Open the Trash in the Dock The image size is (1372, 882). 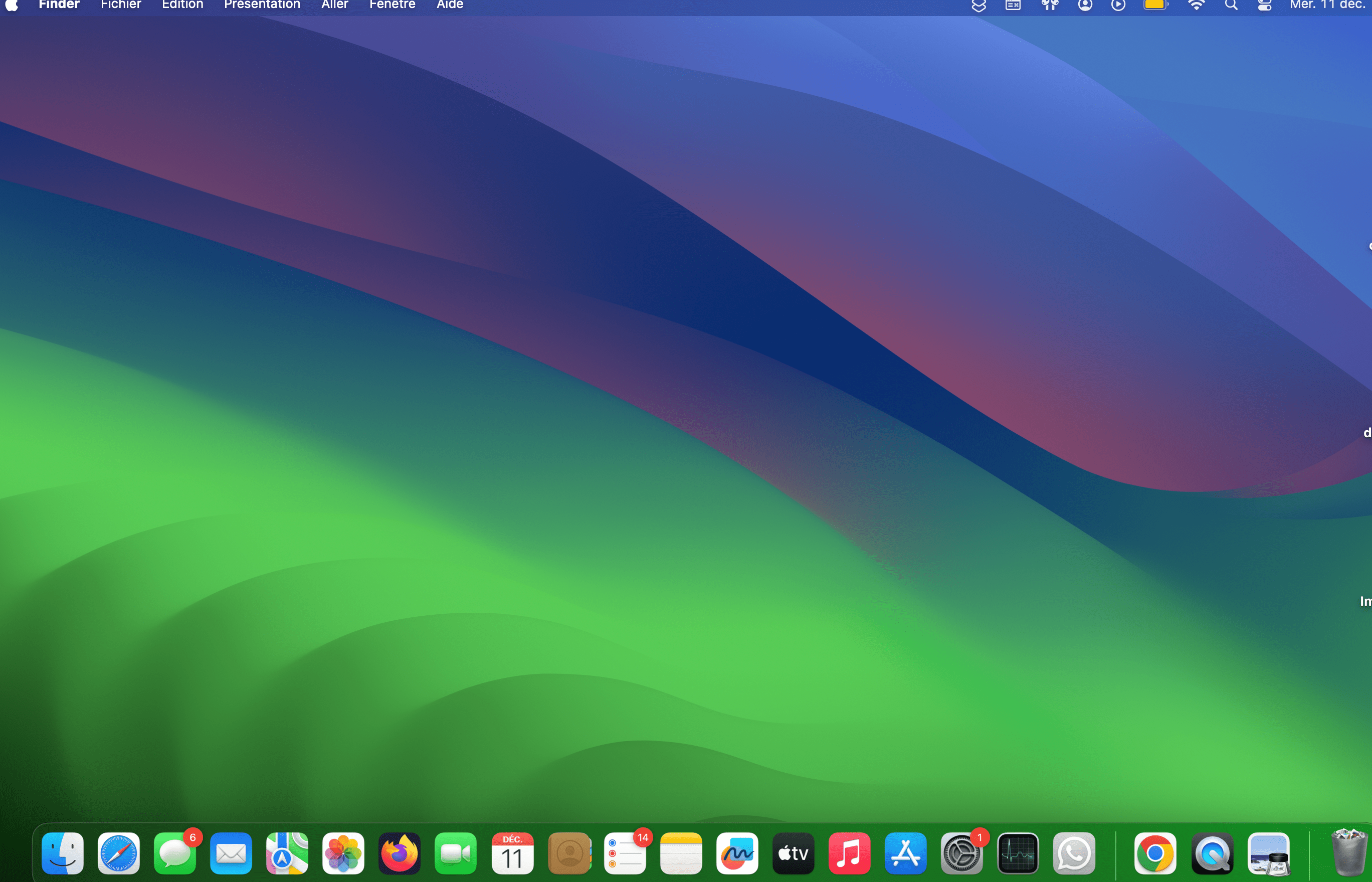[x=1348, y=853]
